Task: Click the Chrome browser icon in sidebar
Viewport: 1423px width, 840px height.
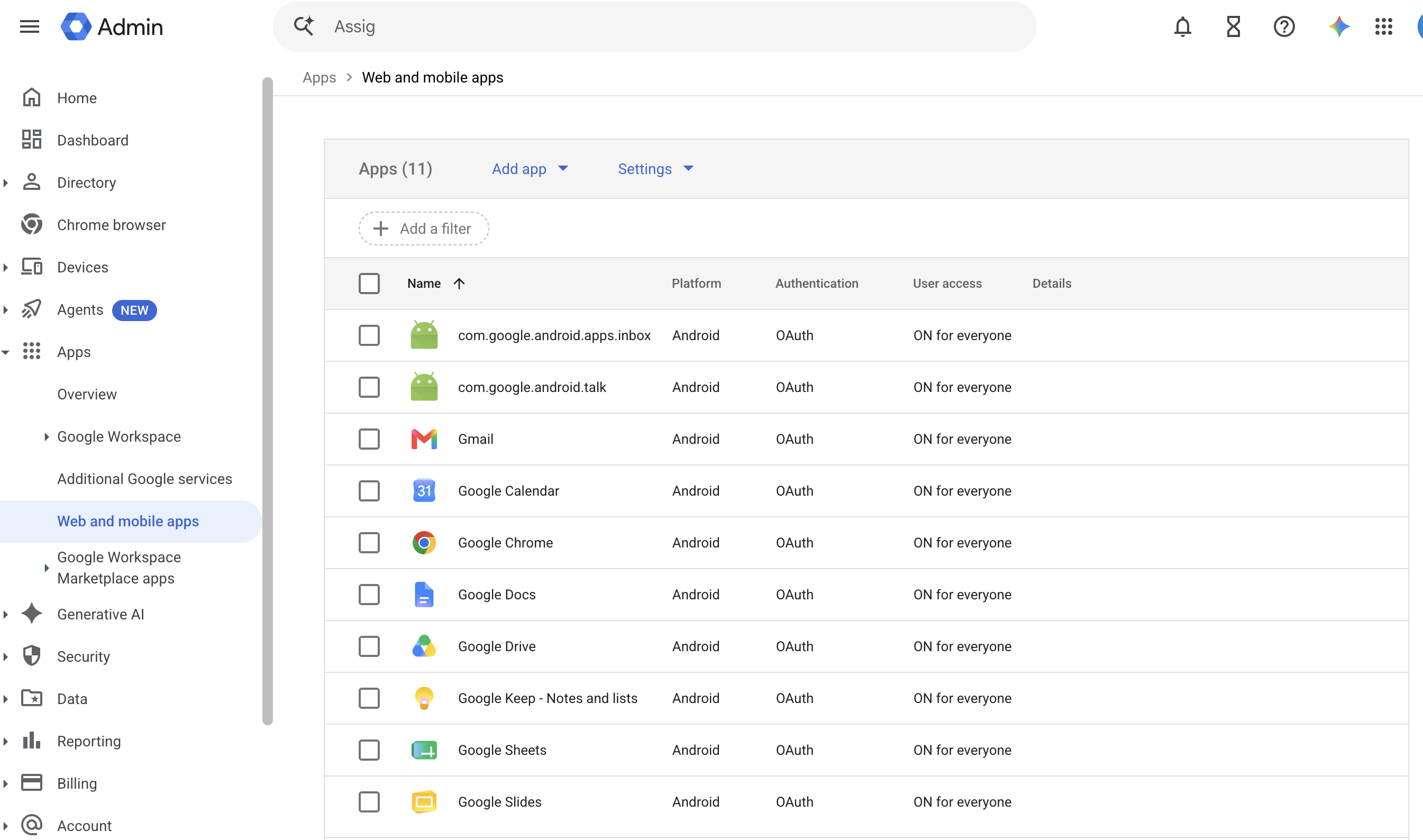Action: coord(32,225)
